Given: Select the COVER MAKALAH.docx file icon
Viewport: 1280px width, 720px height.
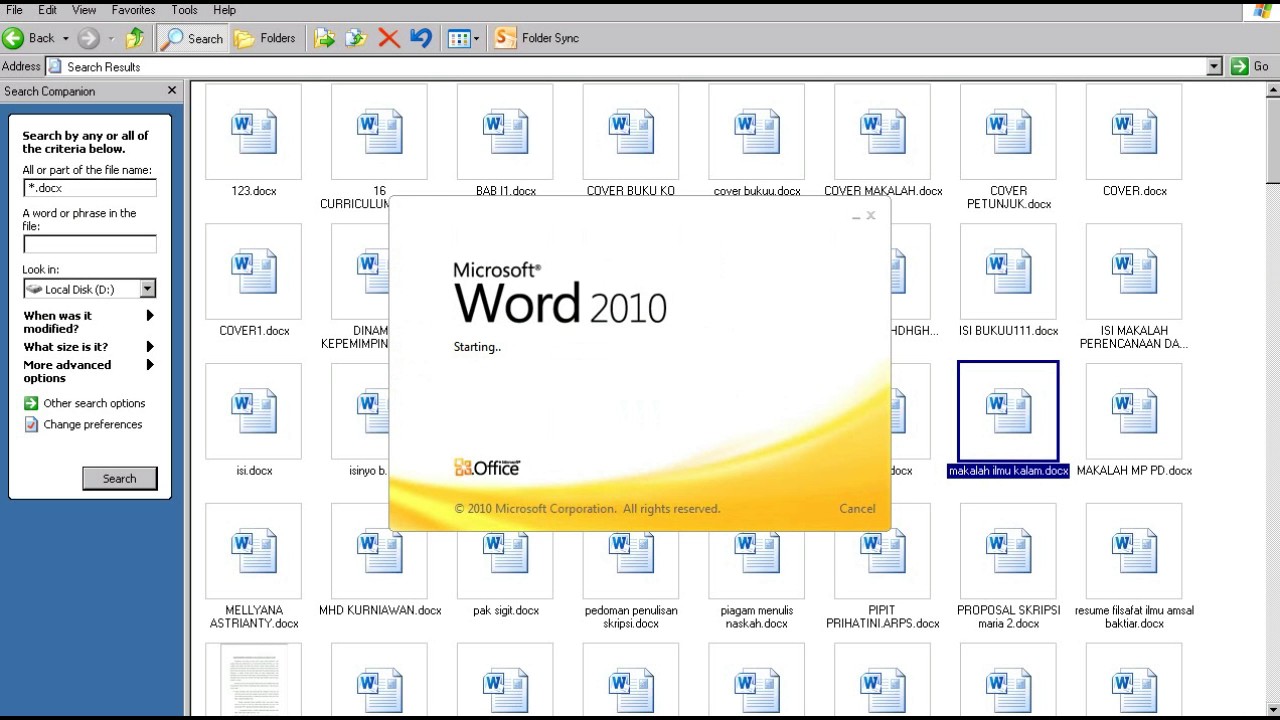Looking at the screenshot, I should click(883, 132).
